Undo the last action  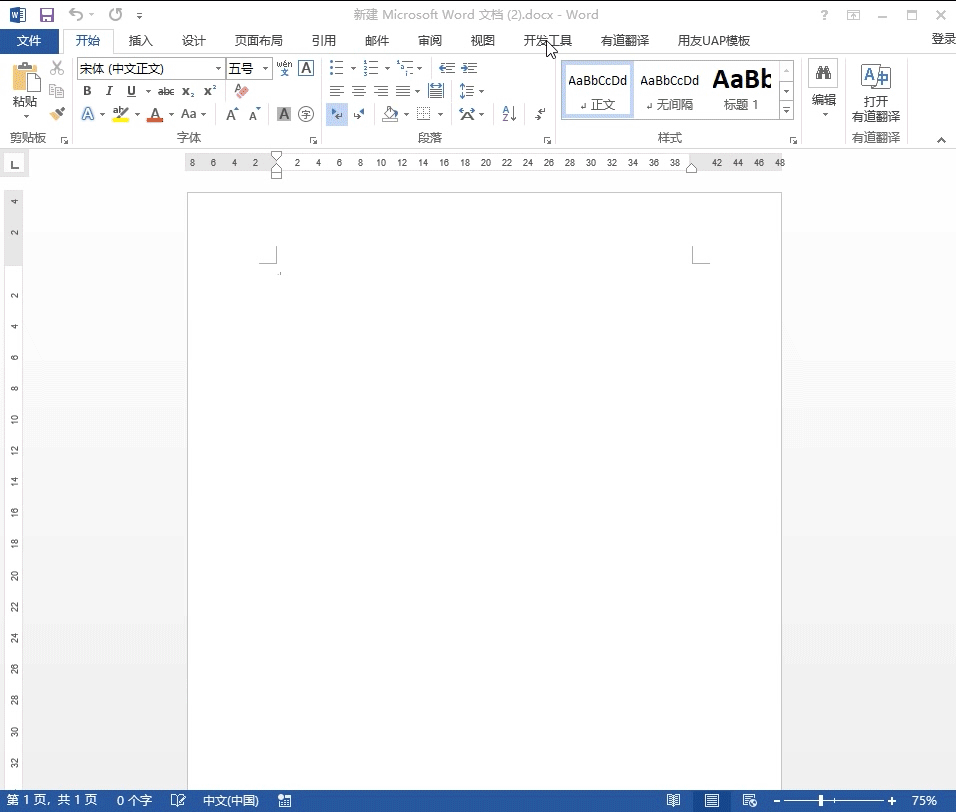click(76, 14)
